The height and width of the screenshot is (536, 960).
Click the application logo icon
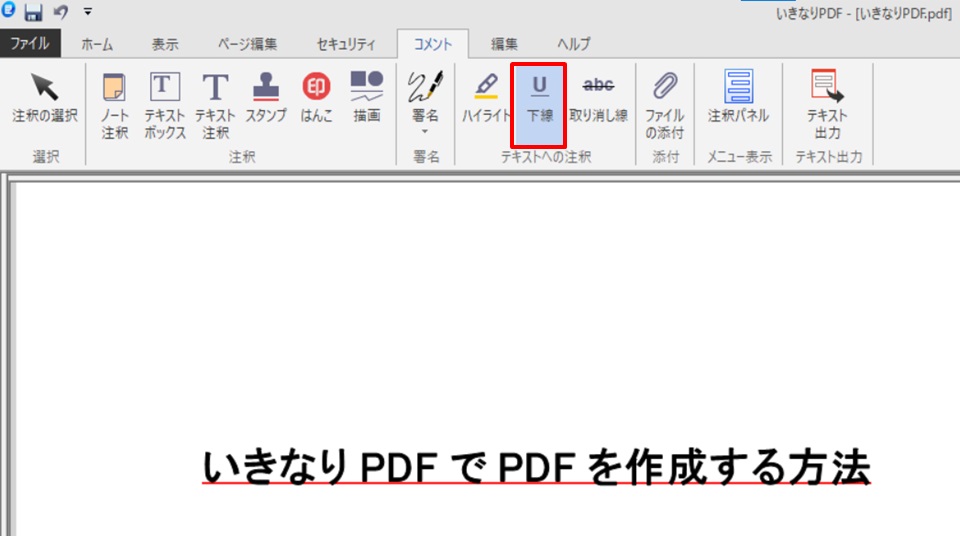(x=9, y=10)
